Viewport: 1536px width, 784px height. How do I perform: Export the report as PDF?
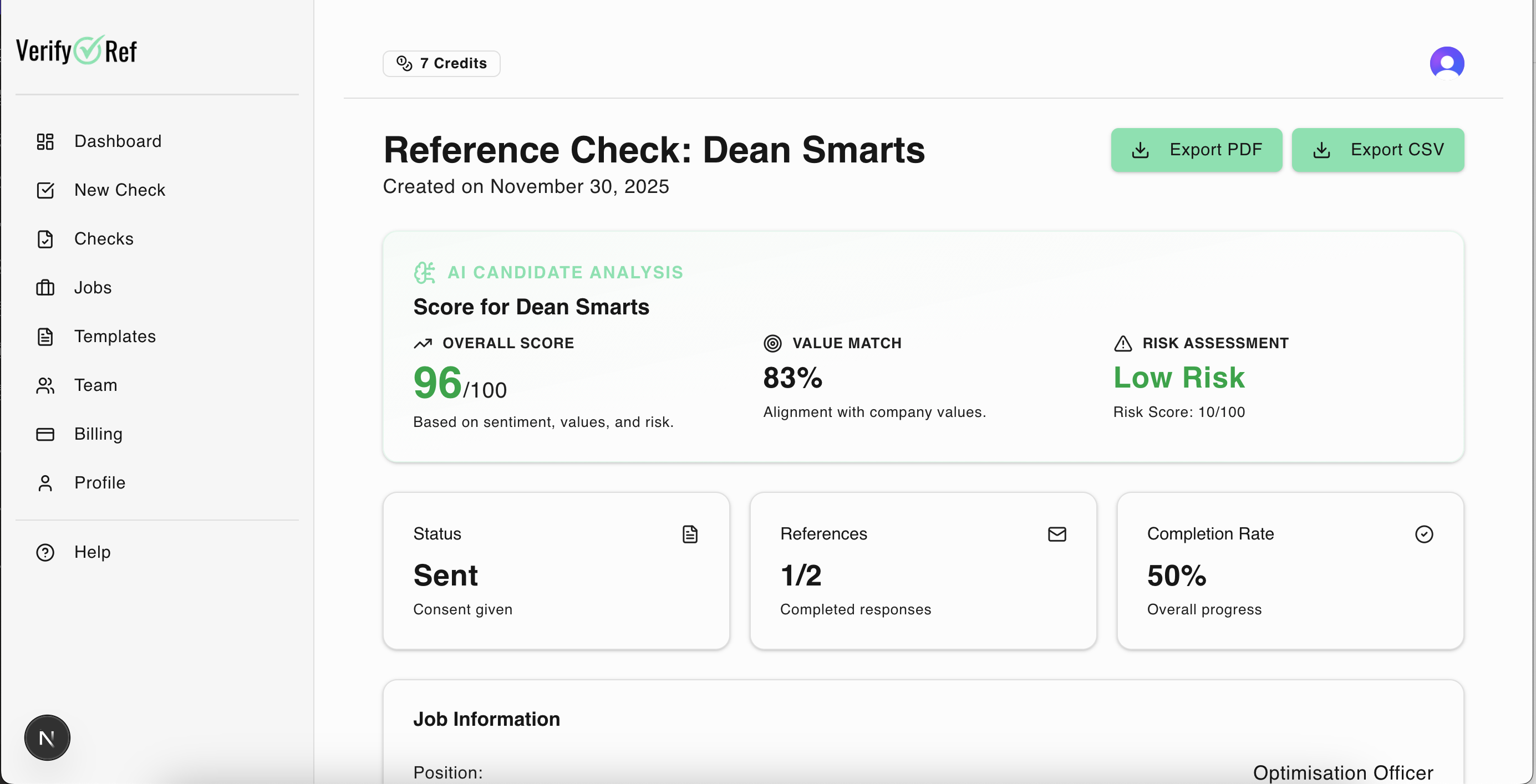[x=1196, y=150]
